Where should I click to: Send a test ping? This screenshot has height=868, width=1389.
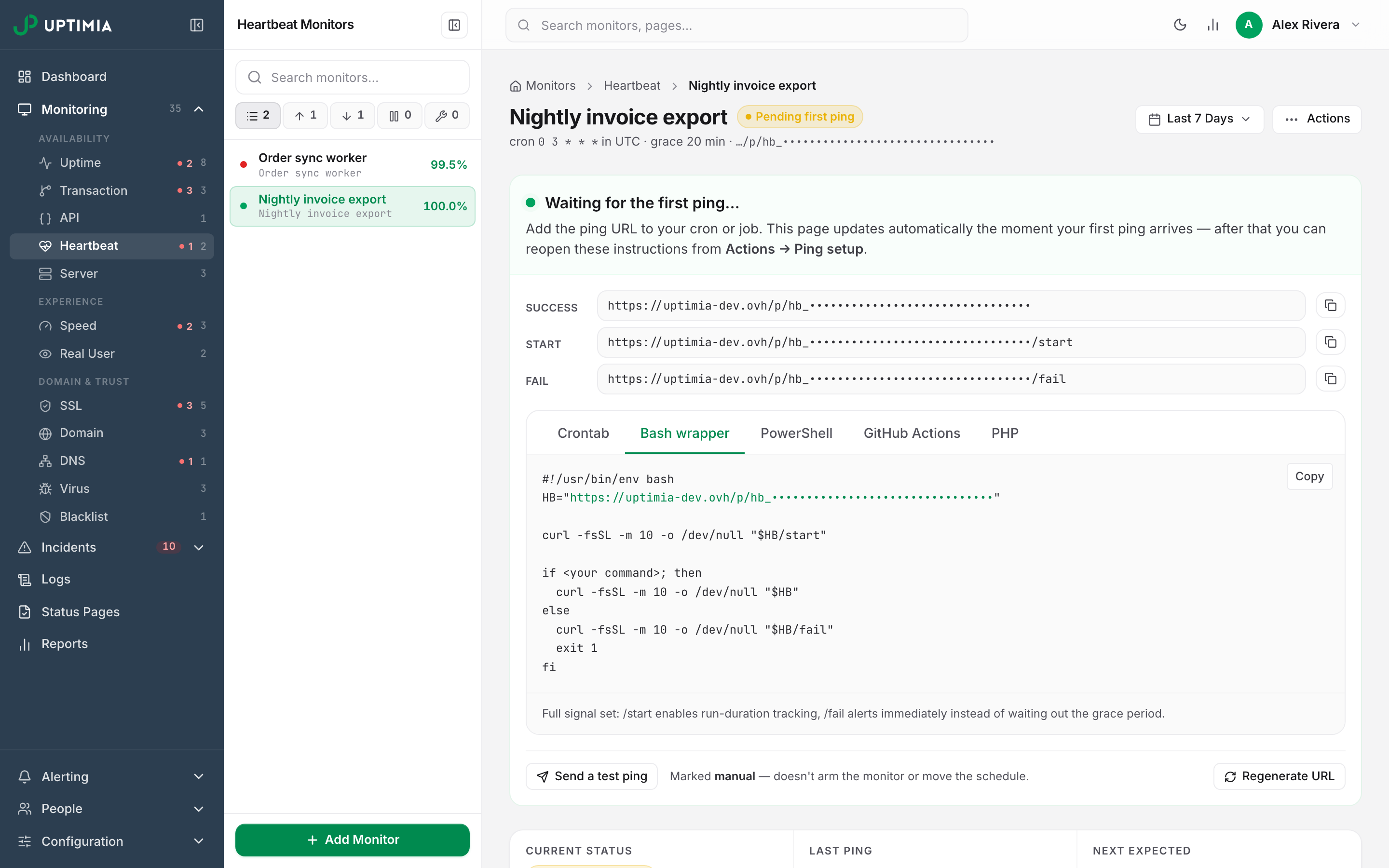point(591,776)
